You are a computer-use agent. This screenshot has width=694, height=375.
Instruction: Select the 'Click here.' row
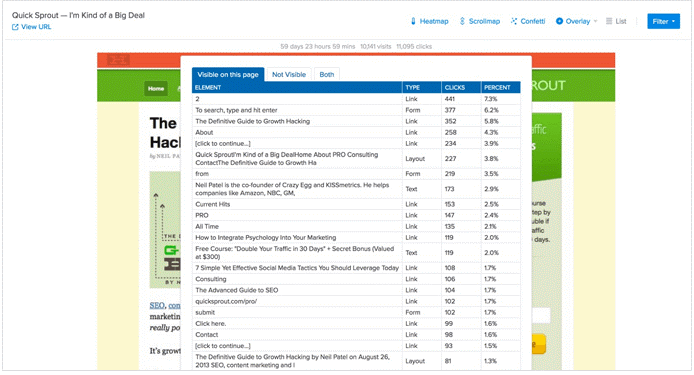click(x=356, y=324)
